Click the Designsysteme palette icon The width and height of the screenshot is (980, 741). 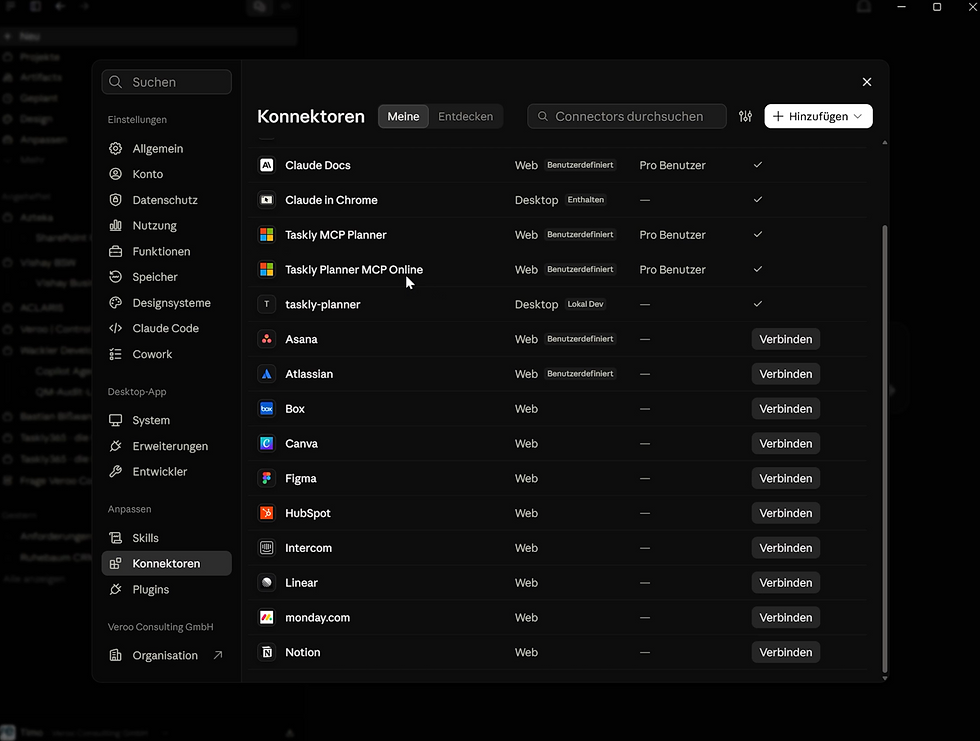point(116,303)
